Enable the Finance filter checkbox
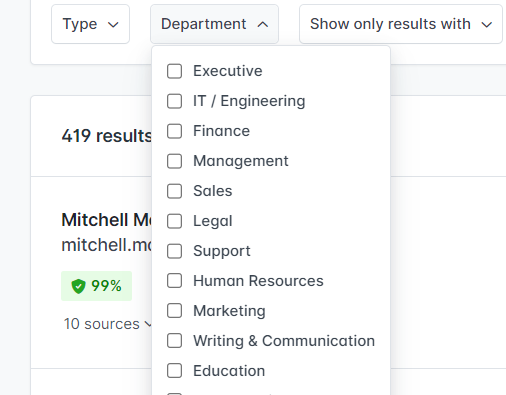This screenshot has width=506, height=395. (174, 131)
